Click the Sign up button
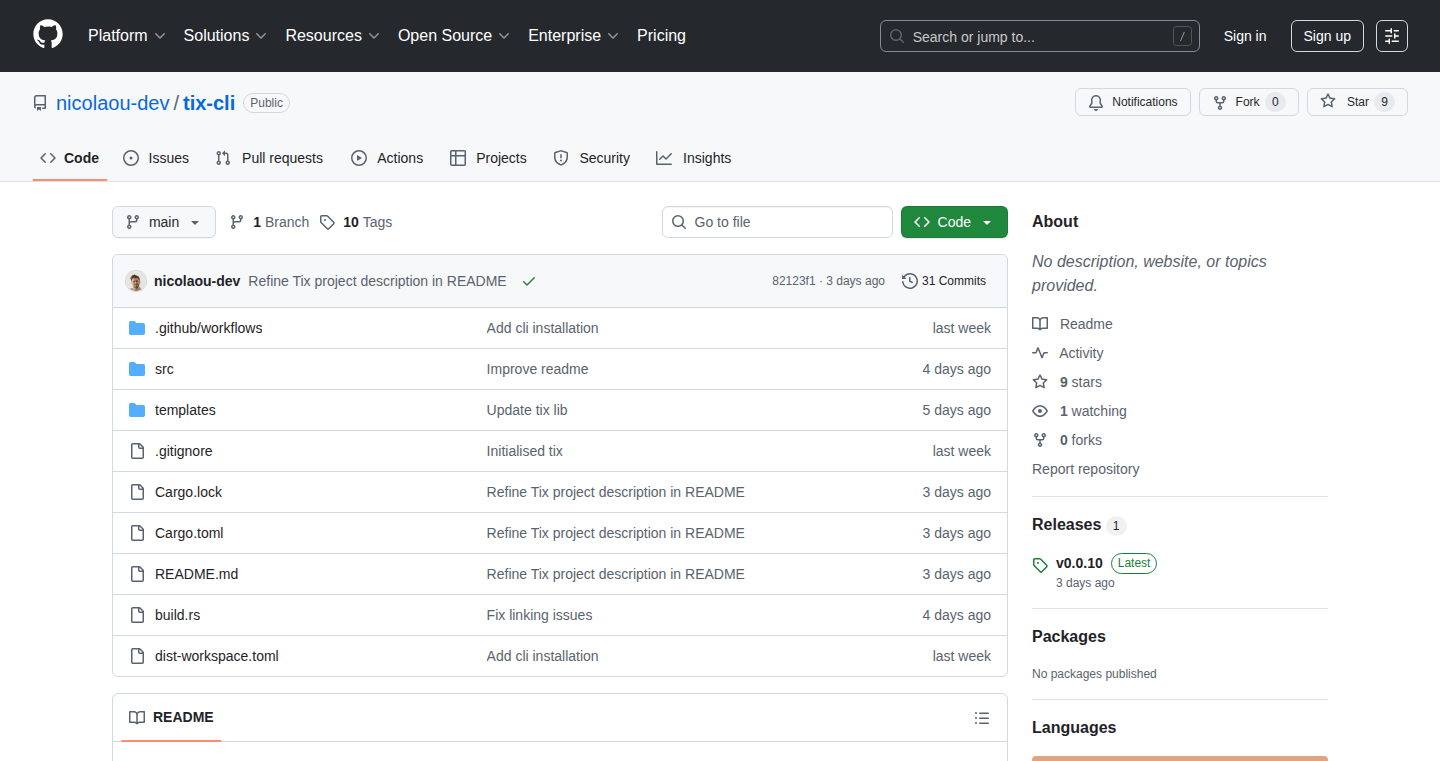Viewport: 1440px width, 761px height. (1327, 36)
